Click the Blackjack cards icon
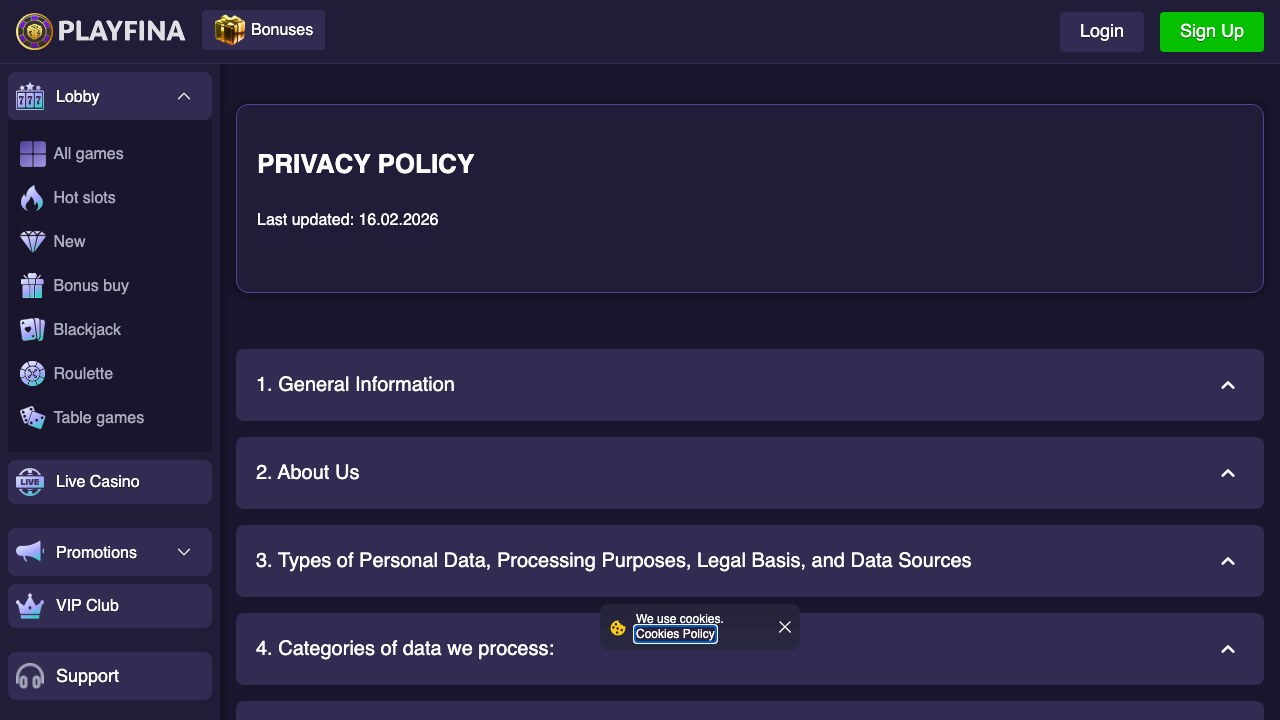The image size is (1280, 720). [33, 330]
